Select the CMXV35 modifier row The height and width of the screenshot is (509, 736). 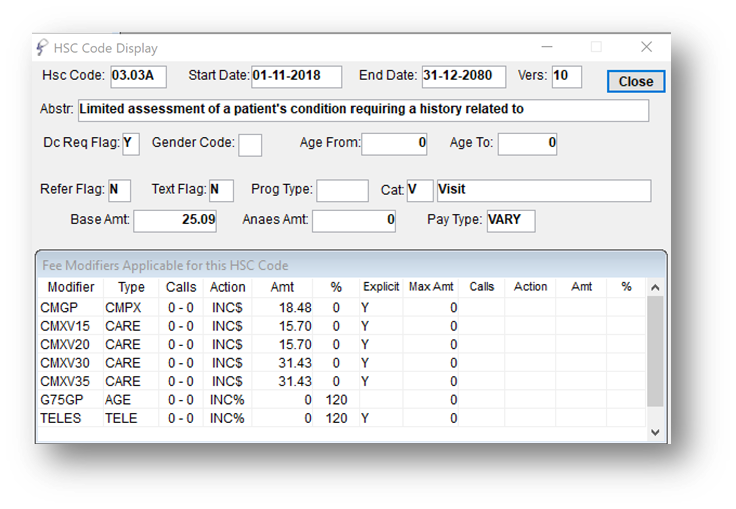(342, 381)
